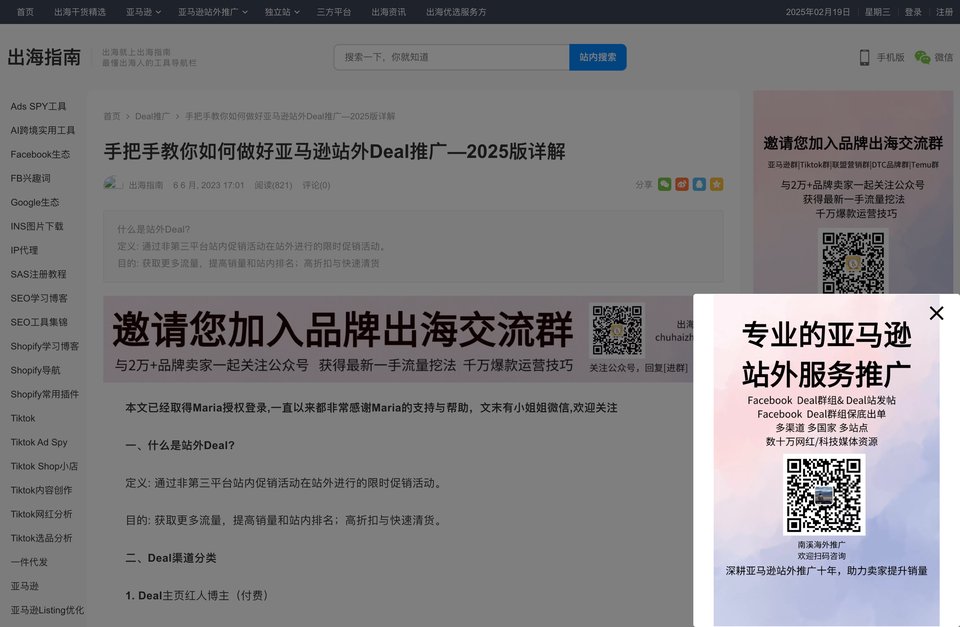Expand the 亚马逊站外推广 dropdown menu

[213, 12]
